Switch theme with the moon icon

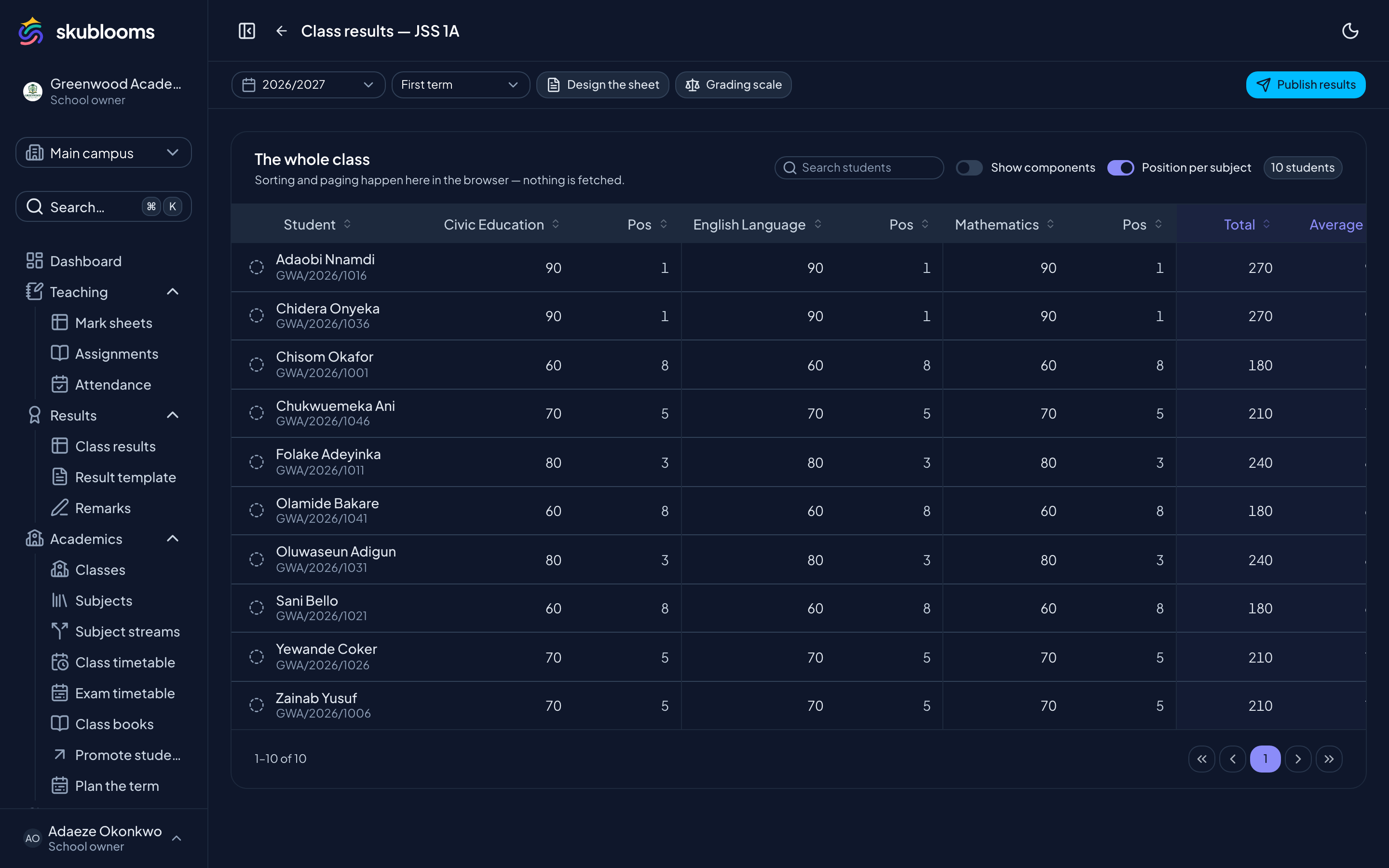tap(1350, 31)
